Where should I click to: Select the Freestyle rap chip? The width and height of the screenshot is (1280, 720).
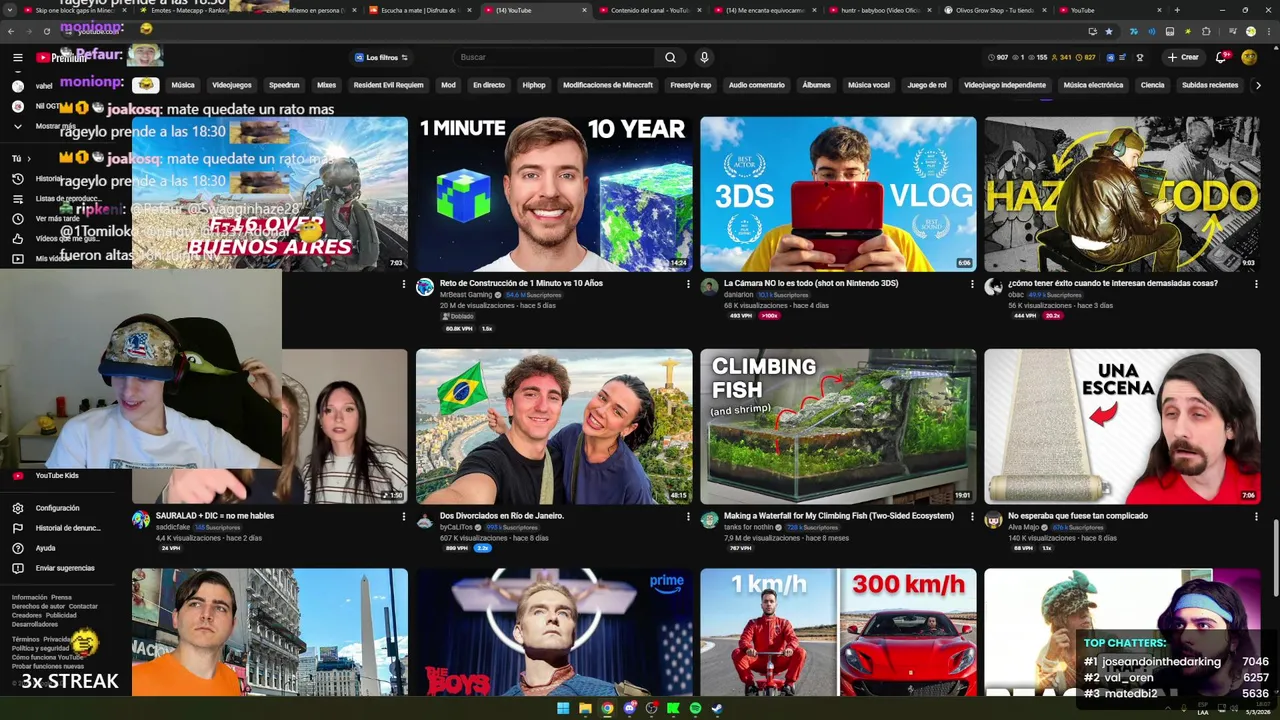tap(691, 85)
